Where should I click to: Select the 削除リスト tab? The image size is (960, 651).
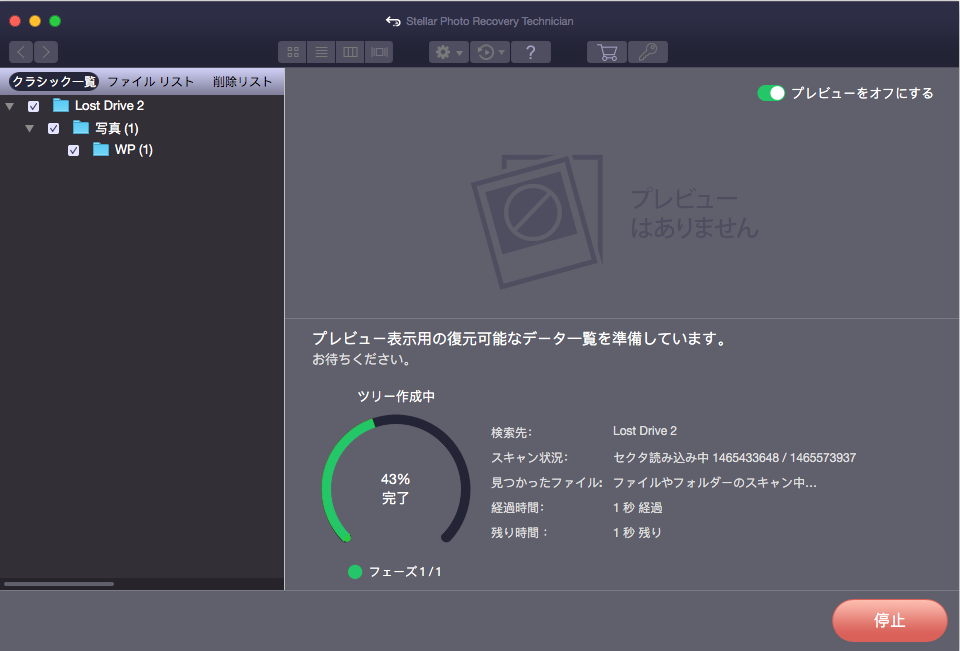tap(242, 81)
